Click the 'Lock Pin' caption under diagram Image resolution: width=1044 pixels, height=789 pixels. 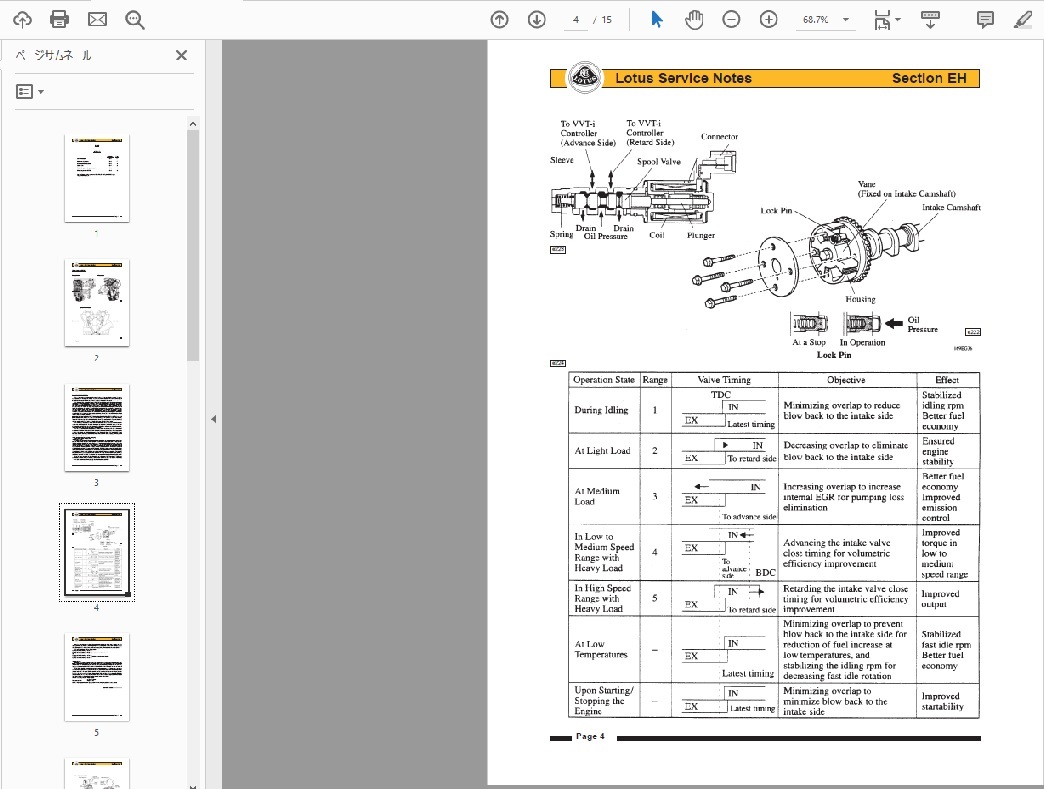pyautogui.click(x=834, y=355)
